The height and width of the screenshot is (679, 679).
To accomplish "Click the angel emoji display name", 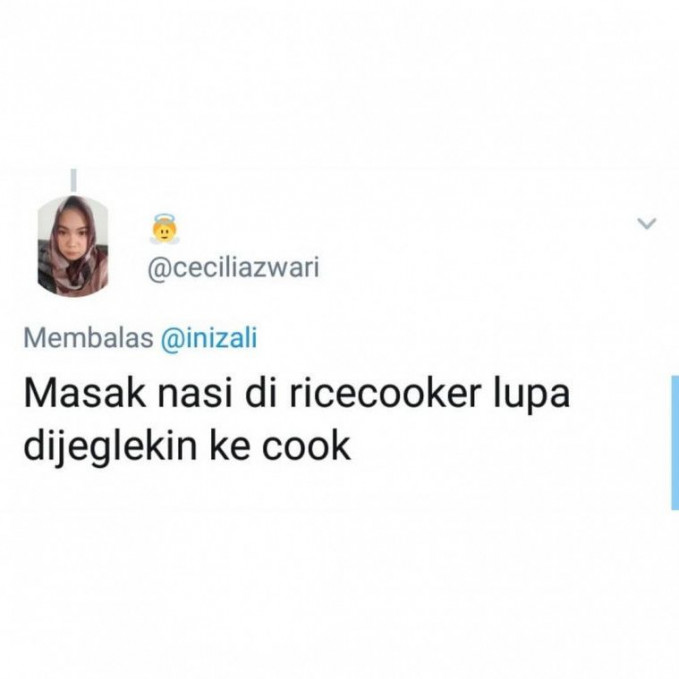I will [163, 229].
